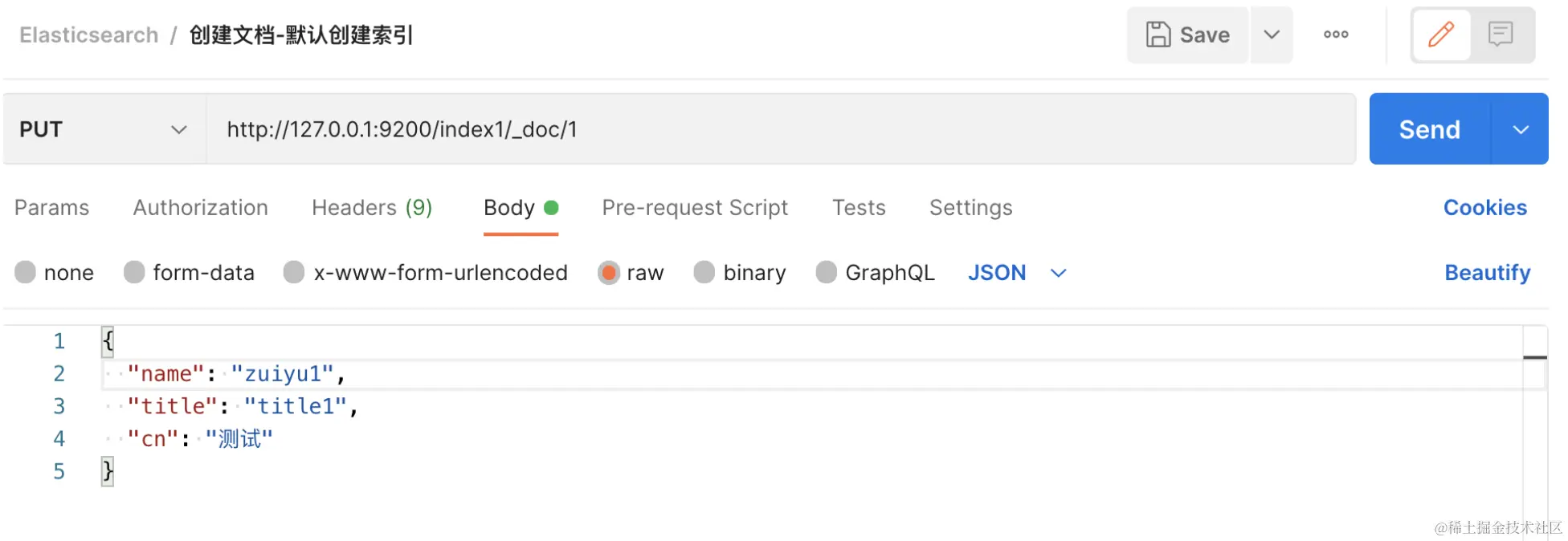Choose the GraphQL body type
The width and height of the screenshot is (1568, 541).
(826, 273)
